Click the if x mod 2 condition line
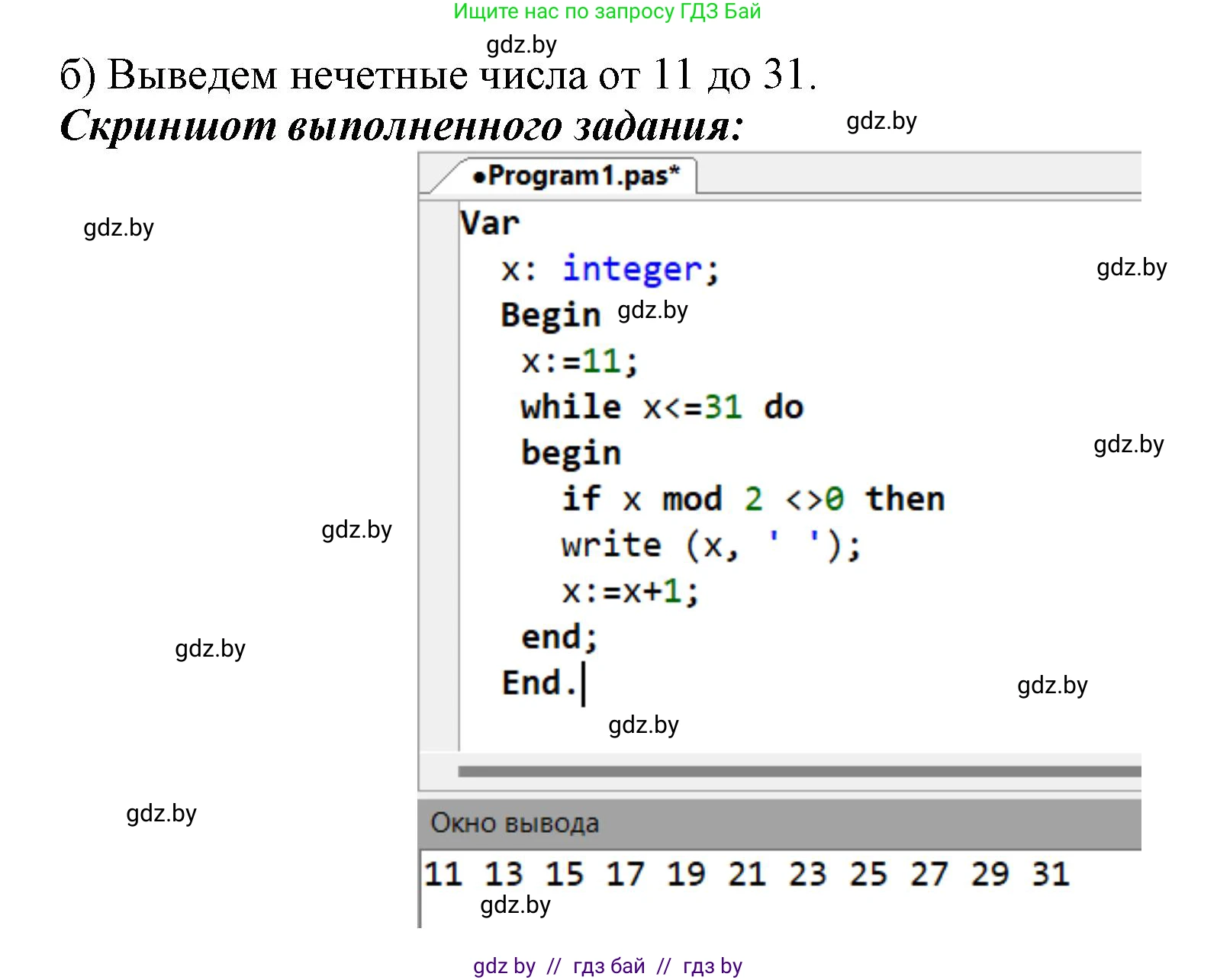1217x980 pixels. click(x=752, y=500)
